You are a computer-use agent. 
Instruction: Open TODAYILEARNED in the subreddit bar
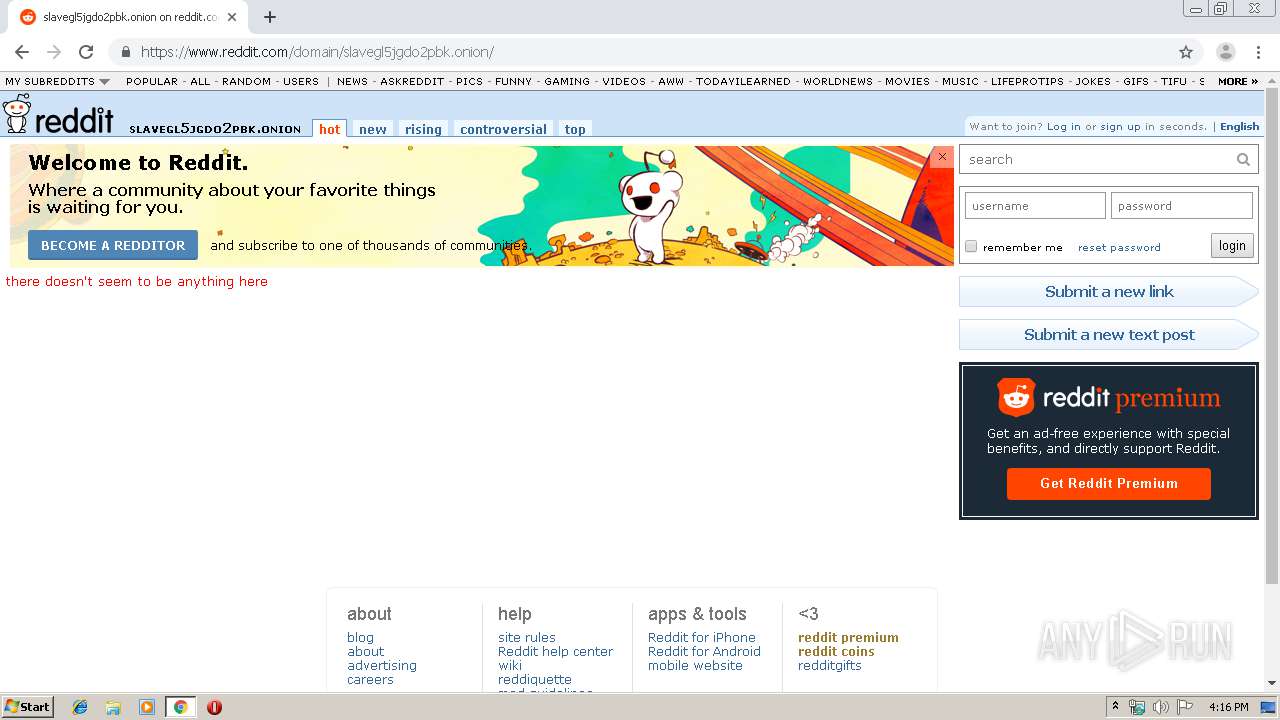(x=743, y=81)
